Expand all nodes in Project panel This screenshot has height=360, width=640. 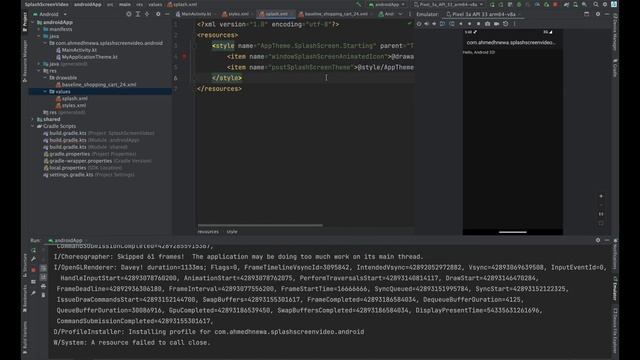click(x=138, y=14)
